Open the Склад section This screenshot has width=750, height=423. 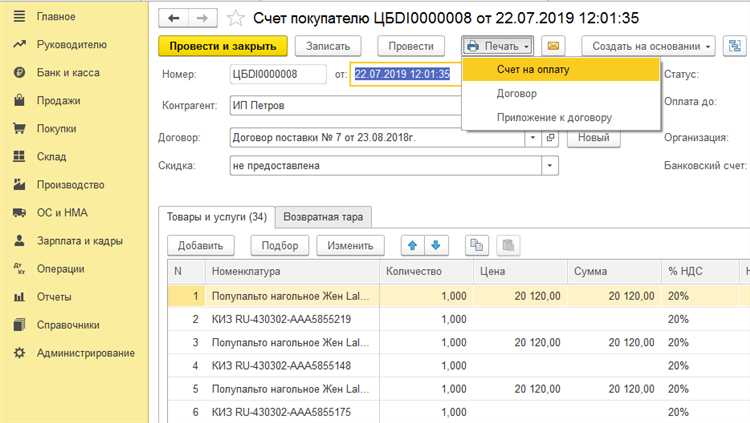(x=52, y=156)
